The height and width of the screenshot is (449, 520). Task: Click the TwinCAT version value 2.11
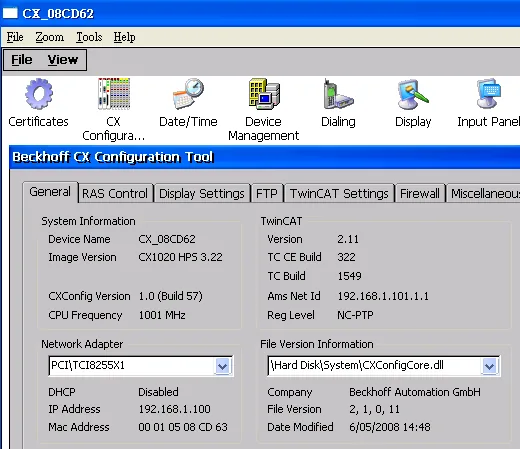348,239
